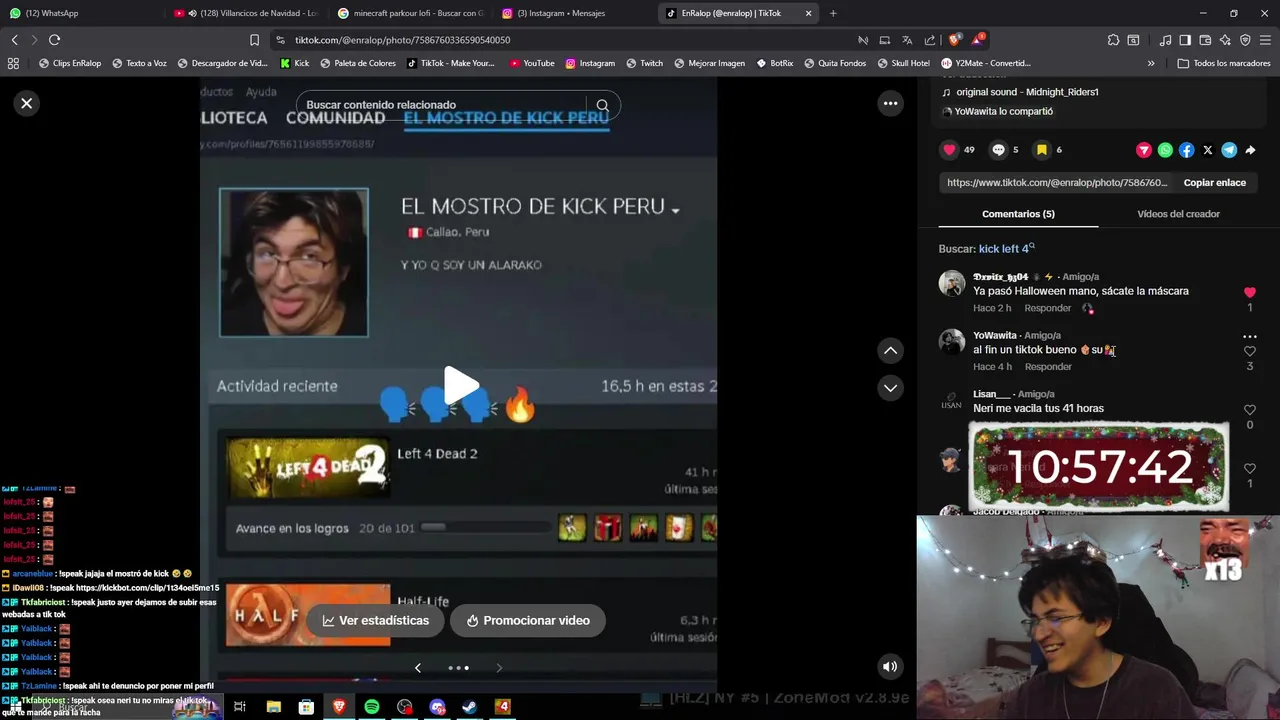Open the page translate icon

pos(907,40)
